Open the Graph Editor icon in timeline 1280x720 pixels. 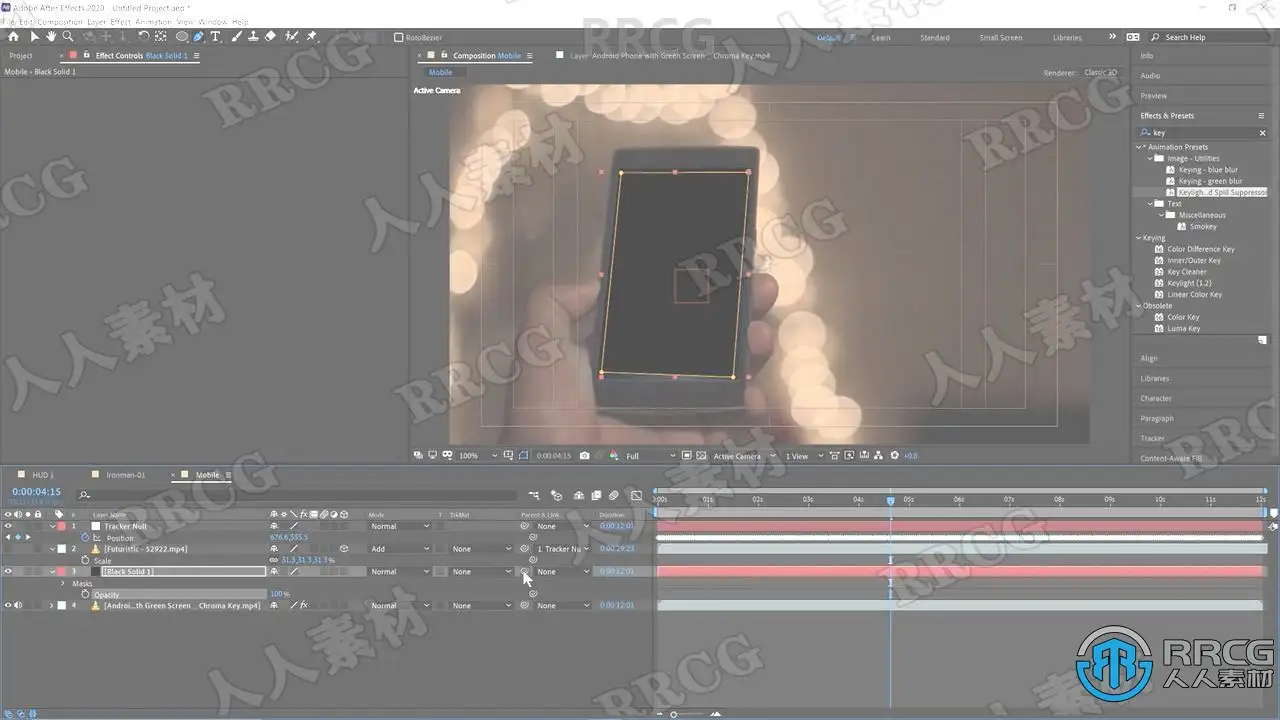point(636,495)
